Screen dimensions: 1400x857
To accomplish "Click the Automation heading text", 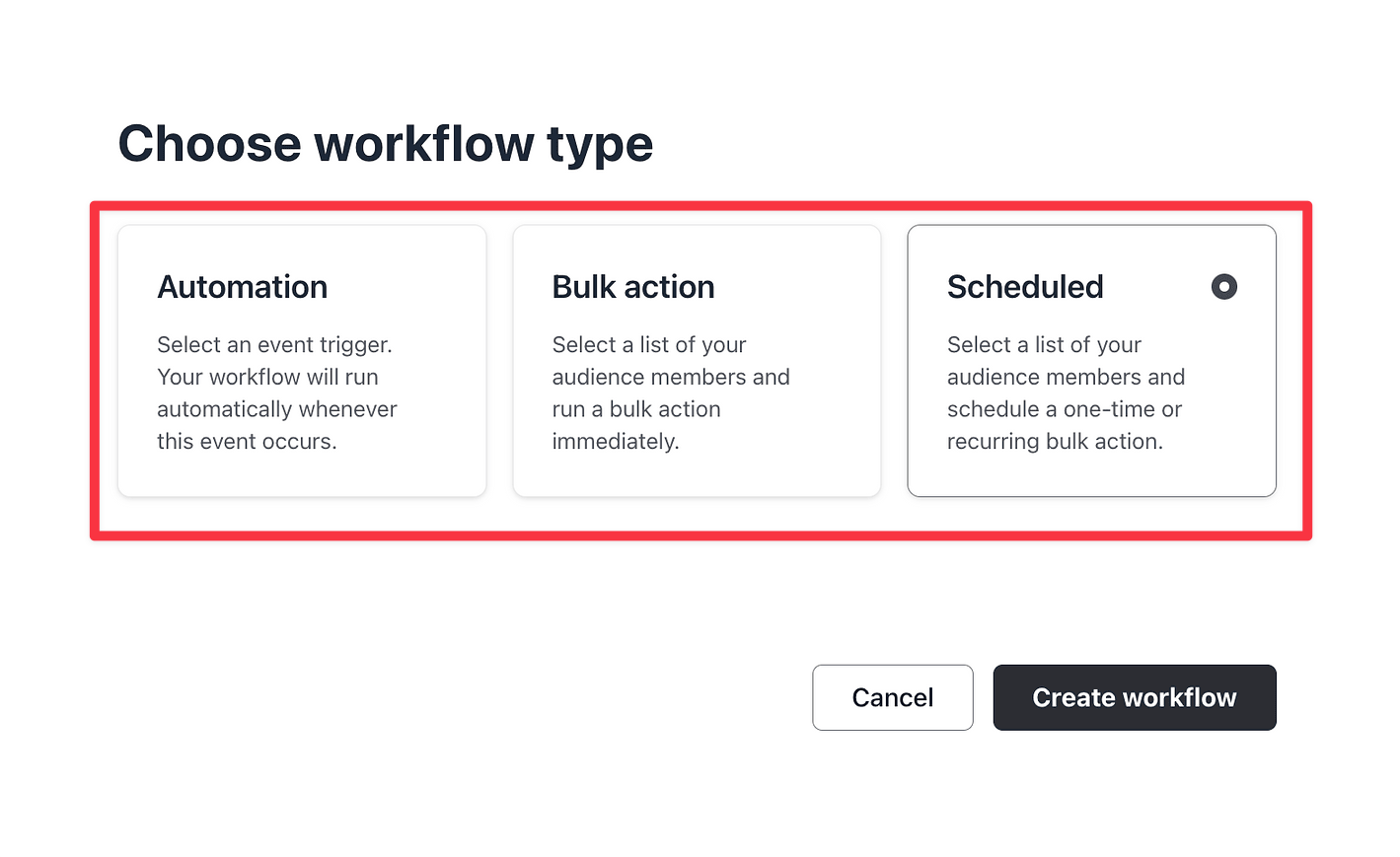I will 242,287.
